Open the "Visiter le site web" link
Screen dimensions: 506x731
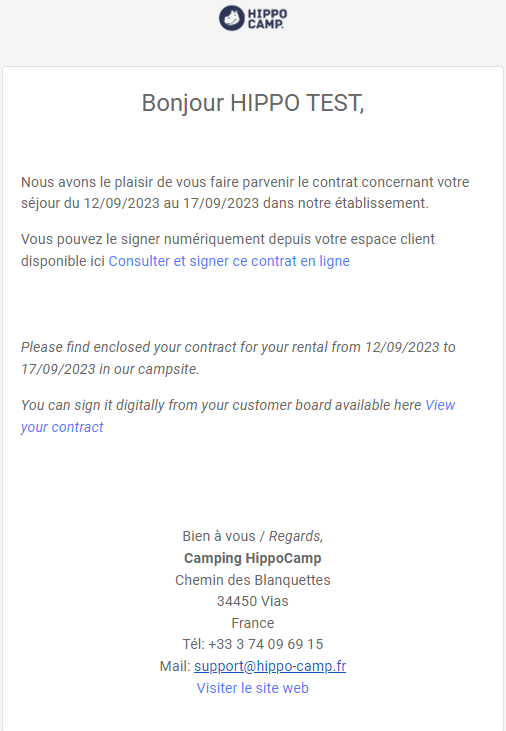(253, 688)
